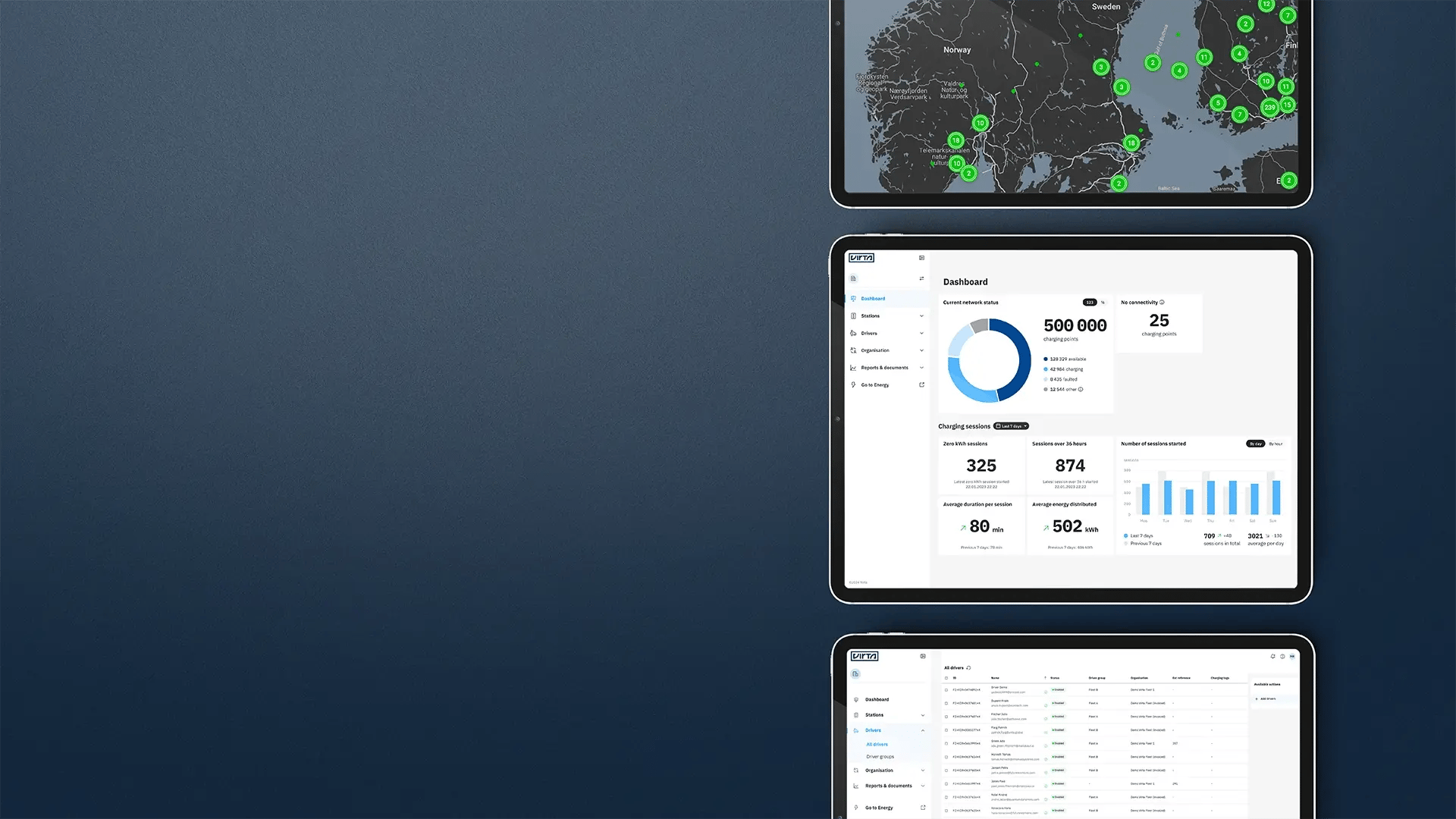
Task: Click notification bell icon on drivers screen
Action: (x=1272, y=657)
